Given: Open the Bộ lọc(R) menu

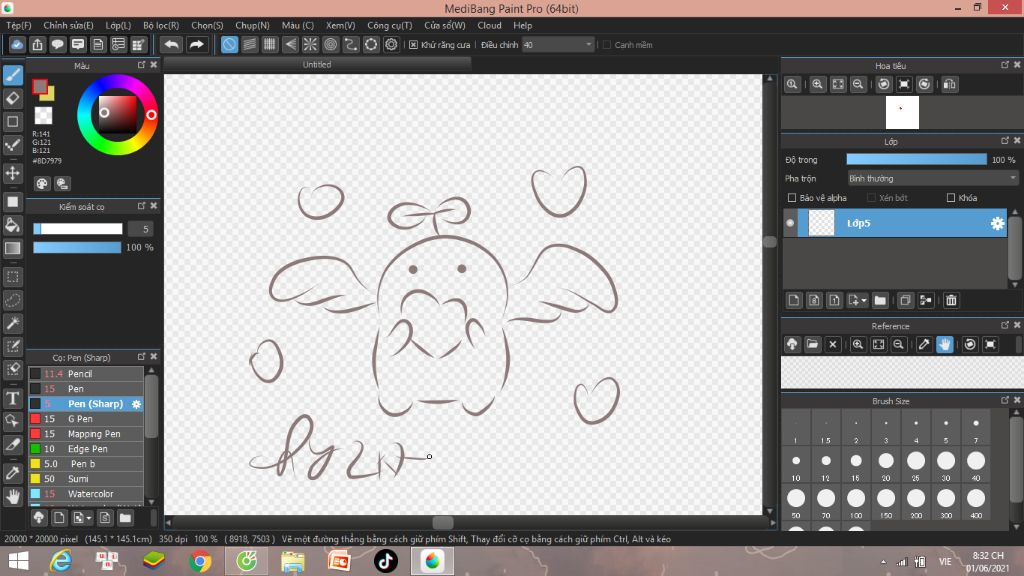Looking at the screenshot, I should coord(161,25).
